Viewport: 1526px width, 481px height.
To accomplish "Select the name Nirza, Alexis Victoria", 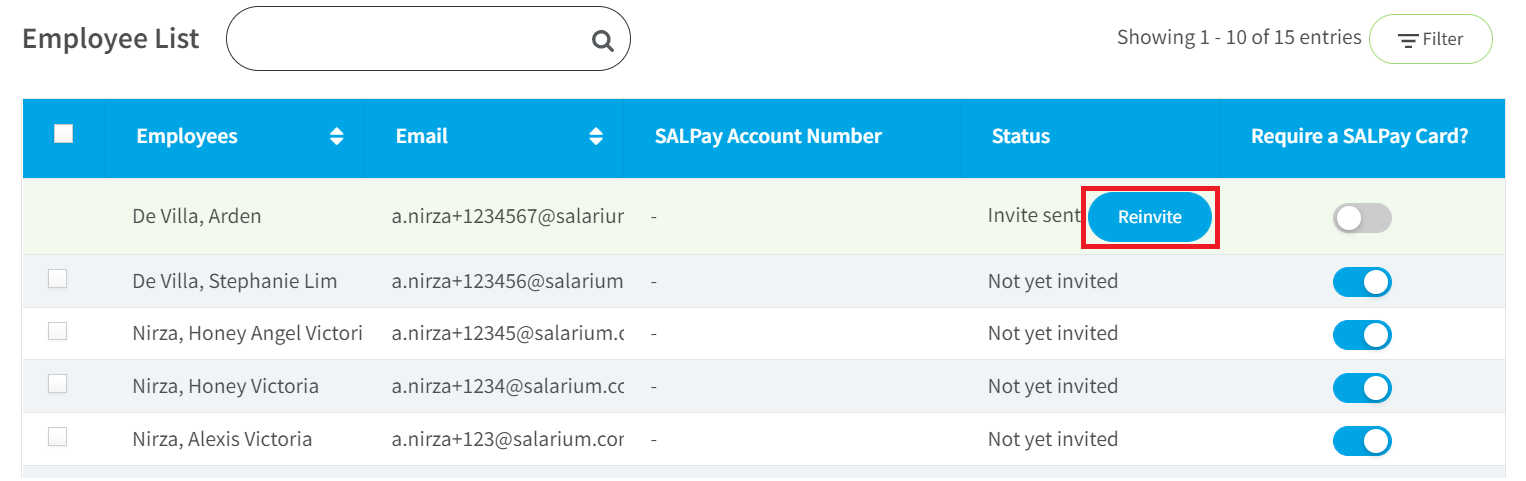I will 222,439.
